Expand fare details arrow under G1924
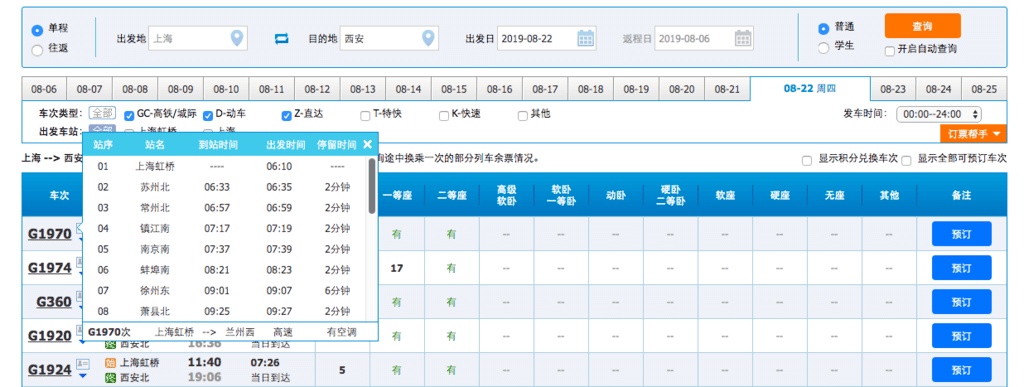 pos(83,376)
